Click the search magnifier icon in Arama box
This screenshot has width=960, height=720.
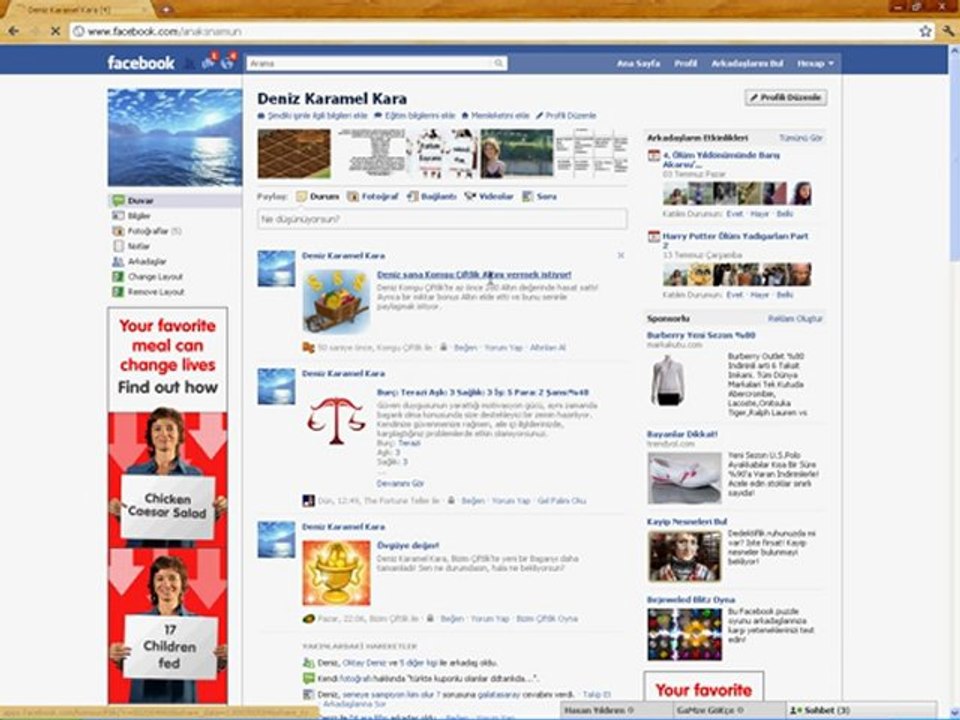(499, 63)
